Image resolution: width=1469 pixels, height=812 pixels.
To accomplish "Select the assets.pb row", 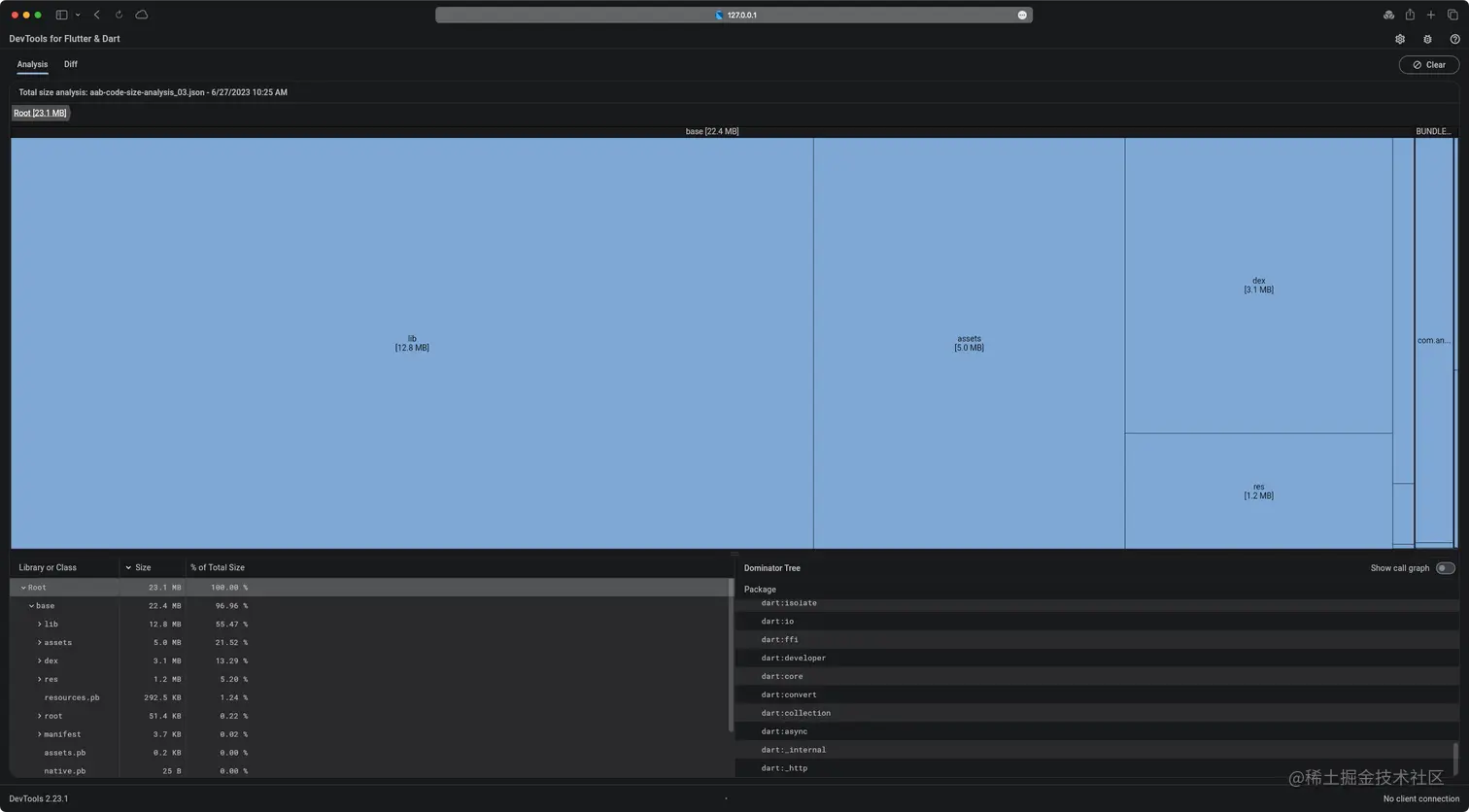I will (371, 753).
